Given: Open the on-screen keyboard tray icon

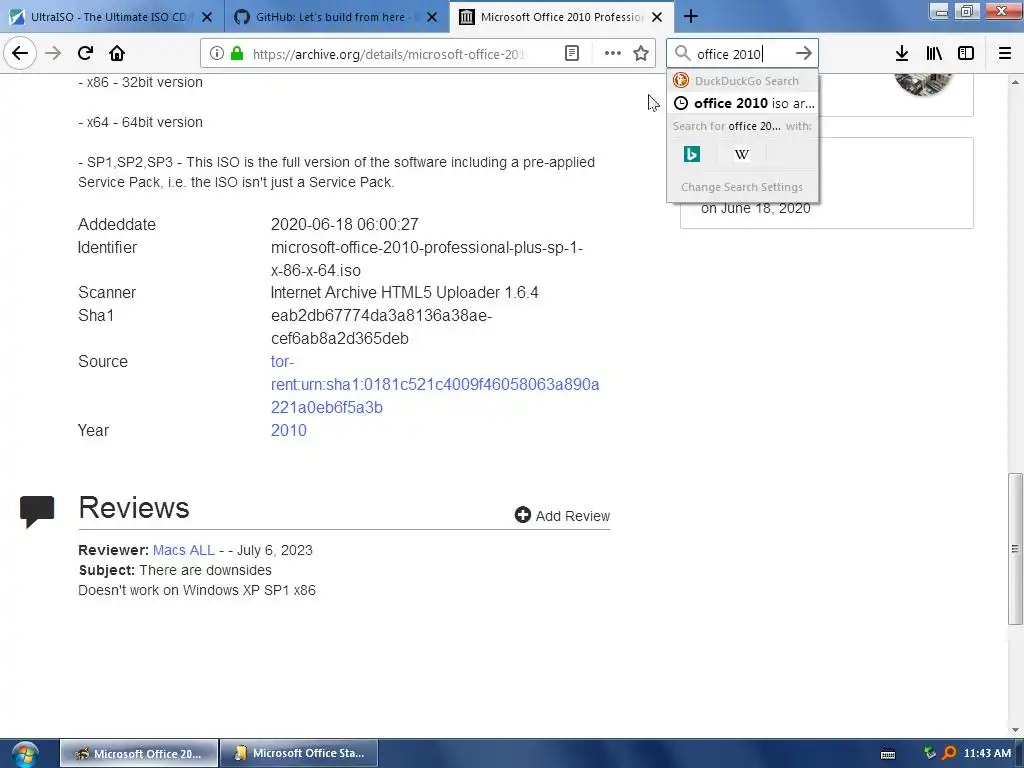Looking at the screenshot, I should coord(888,754).
